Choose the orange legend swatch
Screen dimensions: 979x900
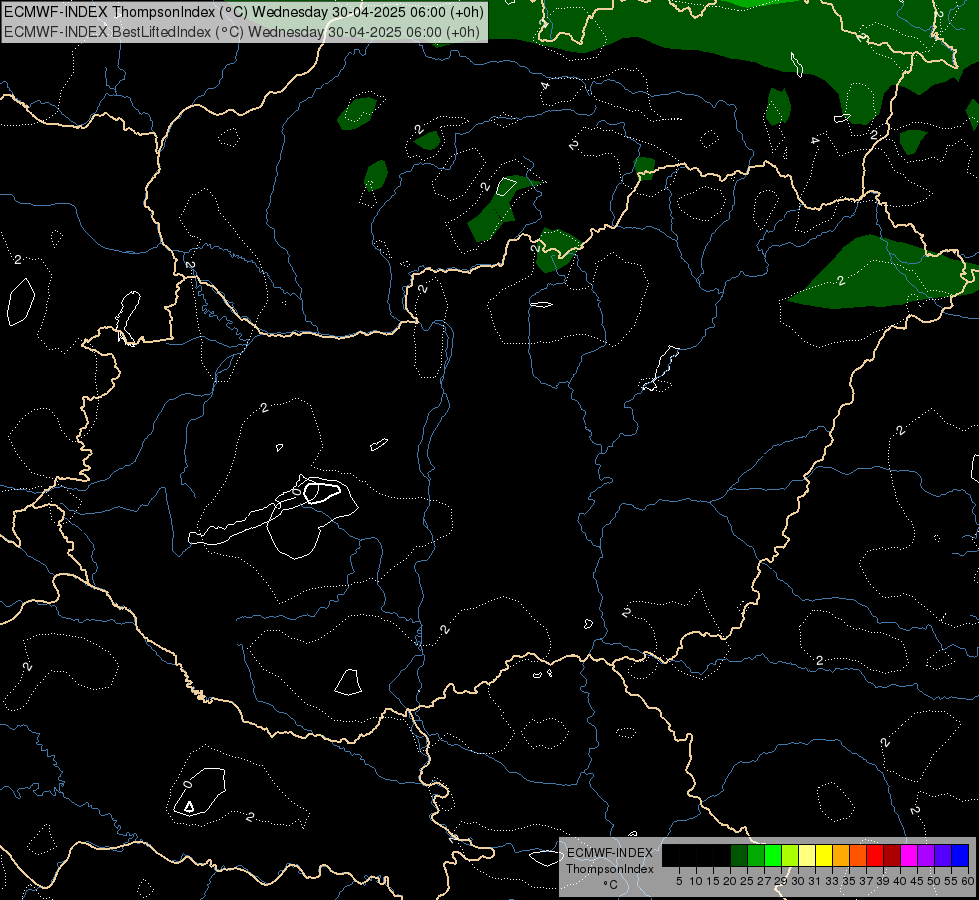(x=841, y=855)
